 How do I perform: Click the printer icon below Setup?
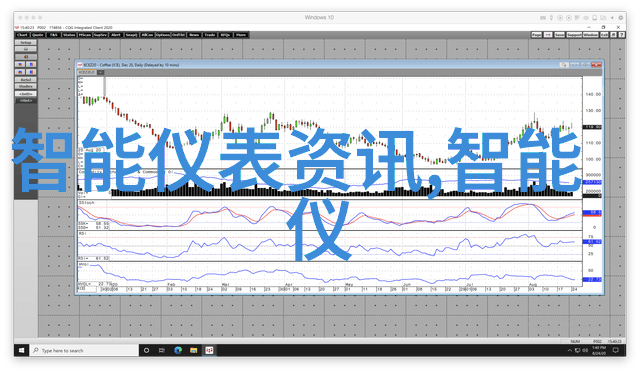[26, 49]
